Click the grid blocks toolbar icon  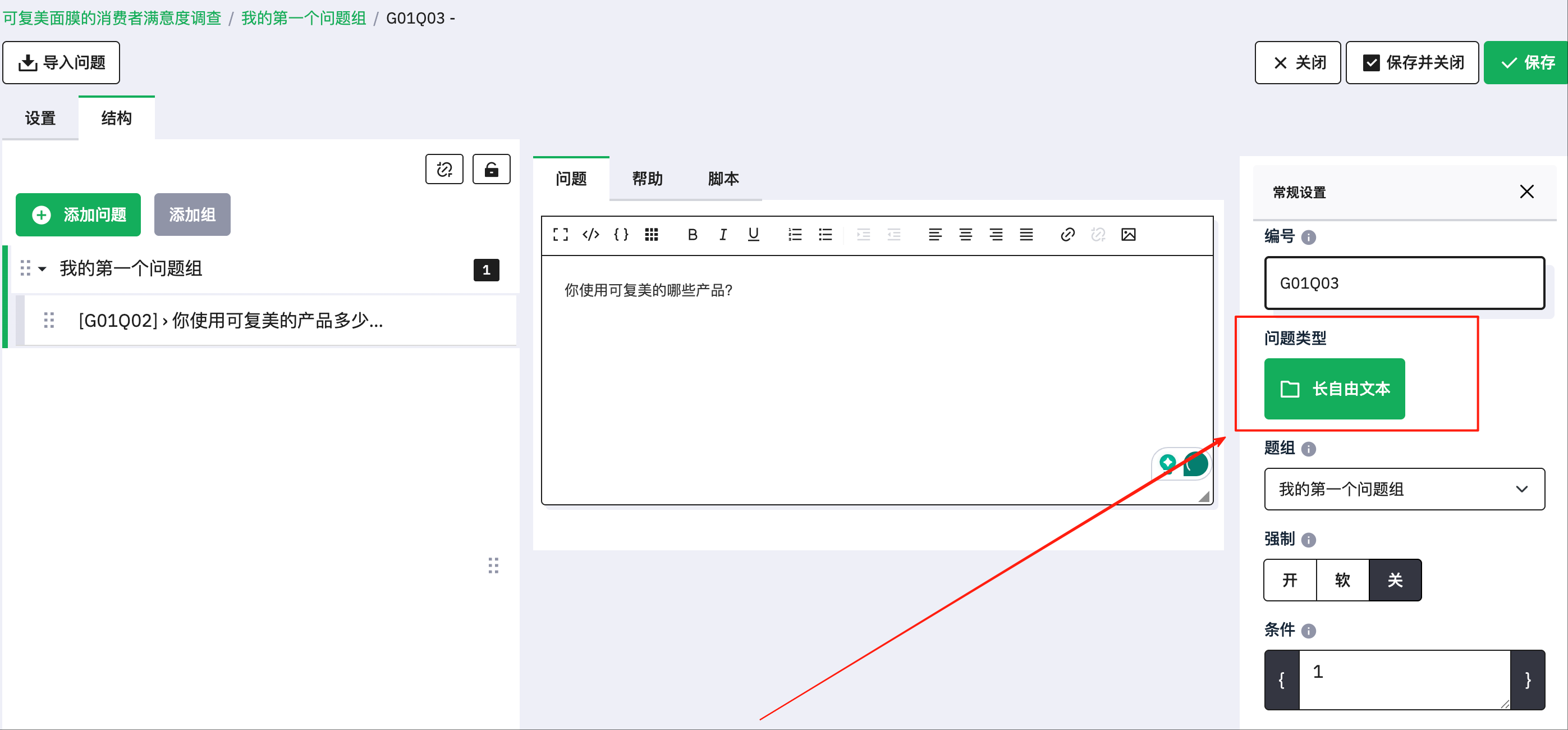click(652, 234)
